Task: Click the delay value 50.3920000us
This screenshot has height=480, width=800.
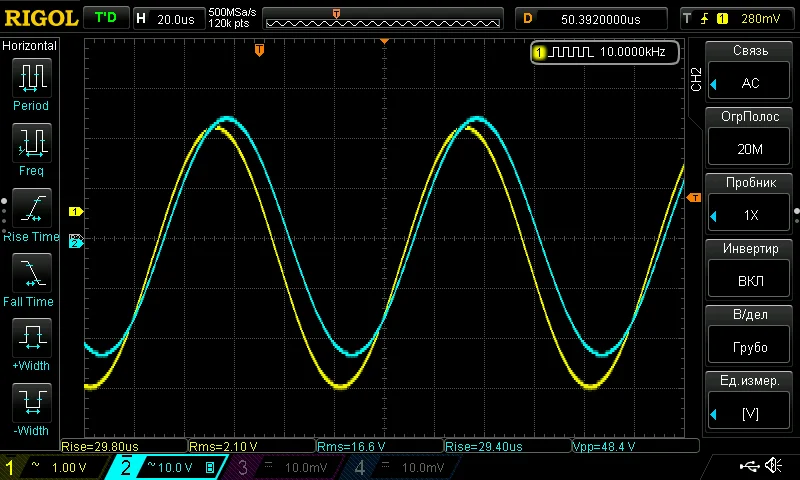Action: pyautogui.click(x=601, y=19)
